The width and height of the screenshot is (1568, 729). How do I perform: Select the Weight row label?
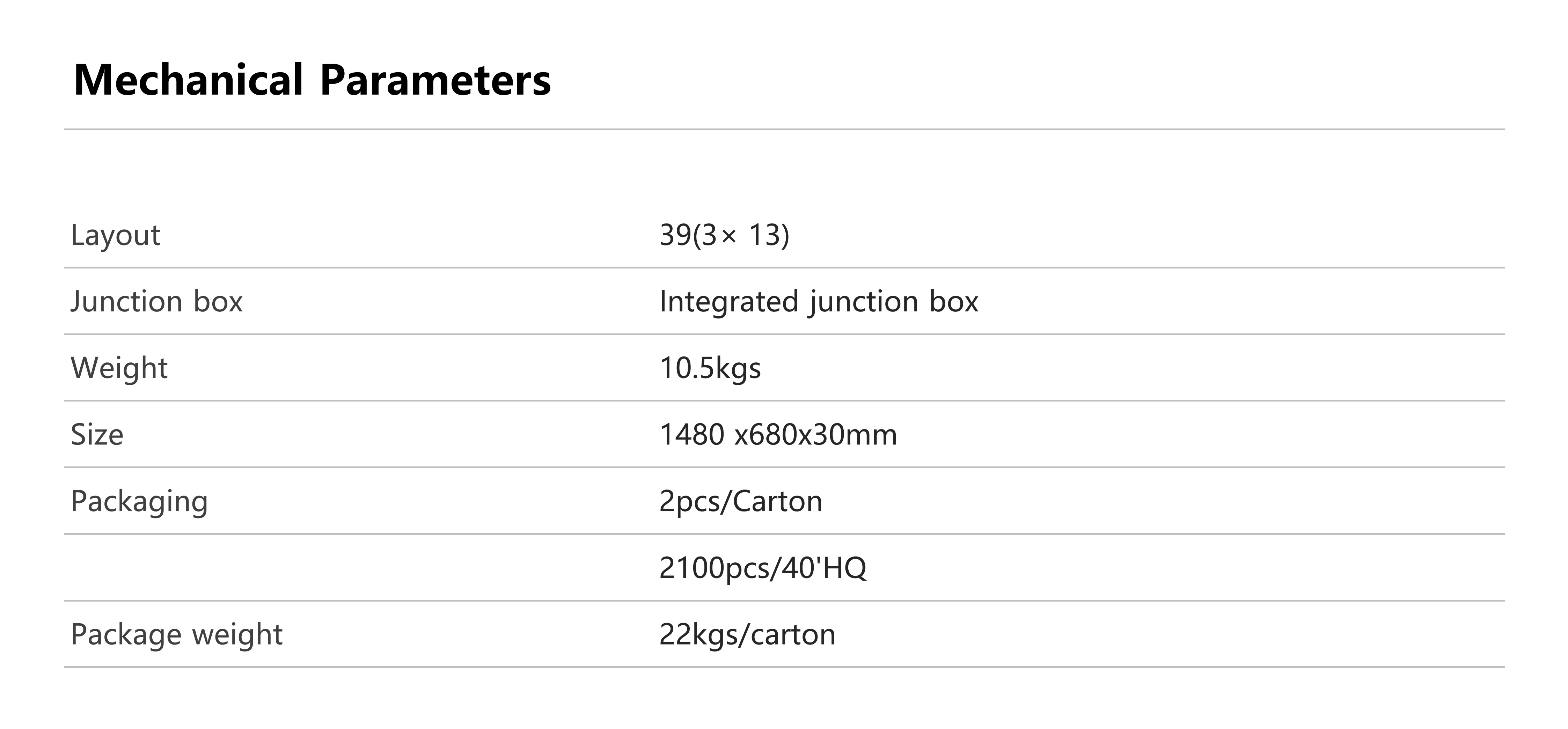pyautogui.click(x=119, y=369)
